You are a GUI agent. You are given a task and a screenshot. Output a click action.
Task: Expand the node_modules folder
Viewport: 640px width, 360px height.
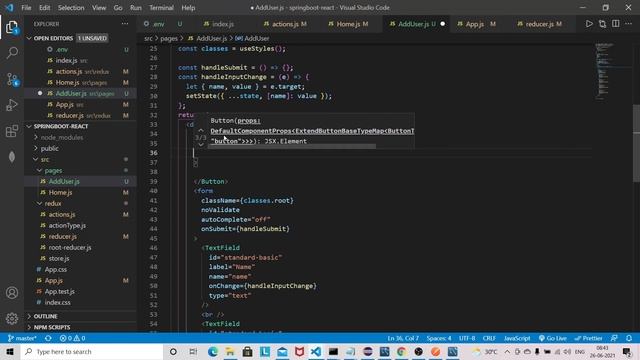[62, 138]
